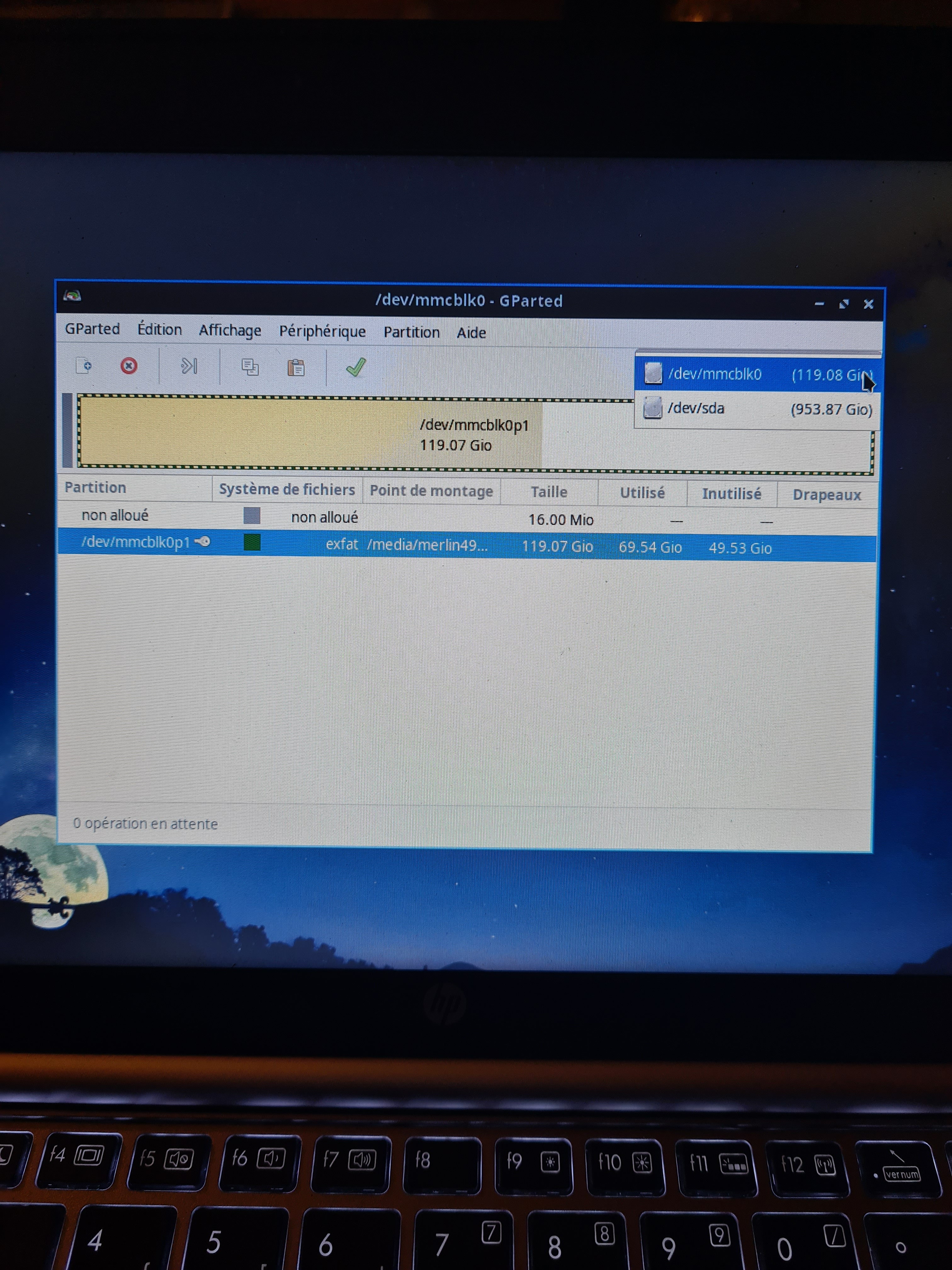
Task: Click the Système de fichiers column header
Action: tap(287, 490)
